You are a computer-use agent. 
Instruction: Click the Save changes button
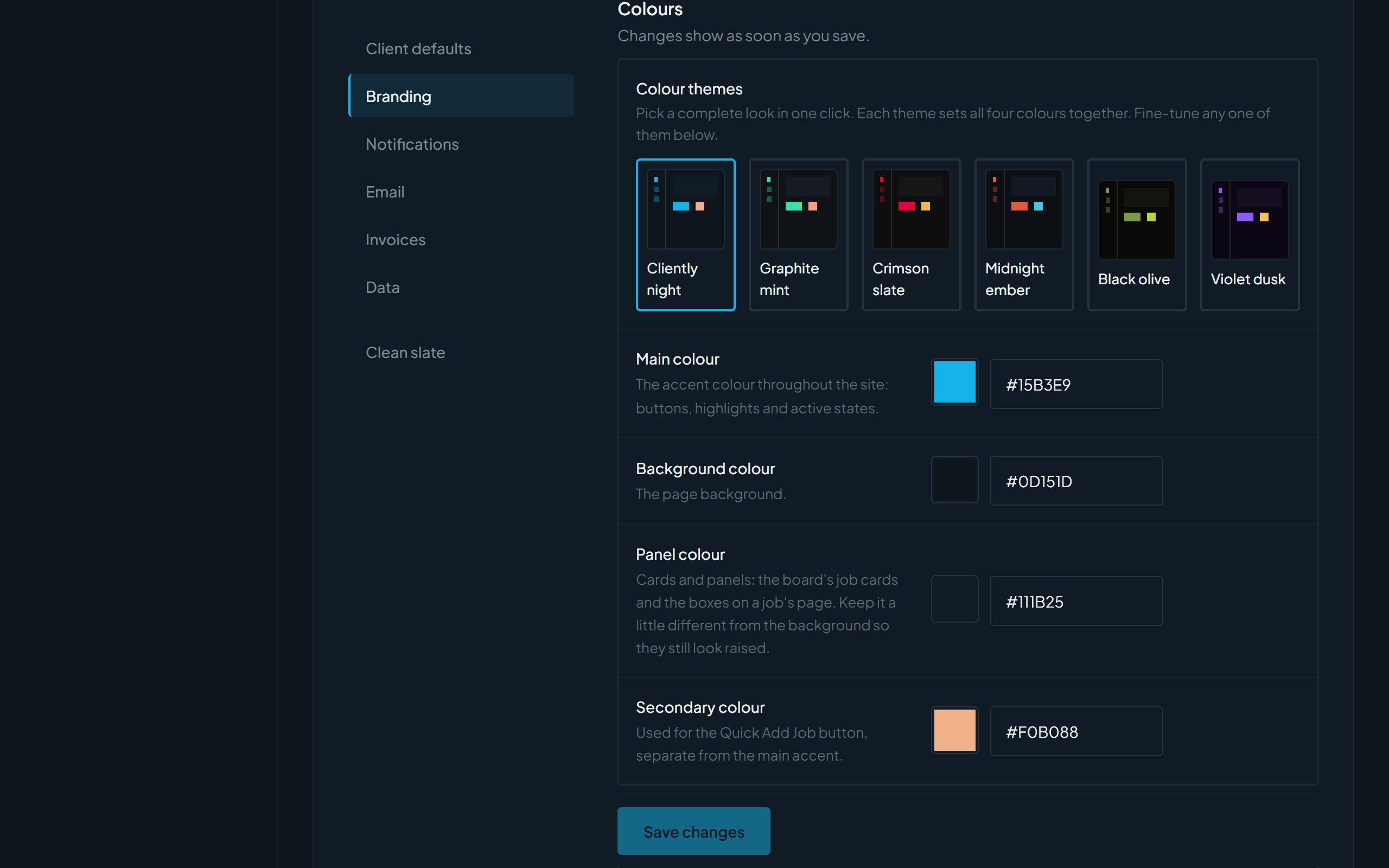coord(693,831)
